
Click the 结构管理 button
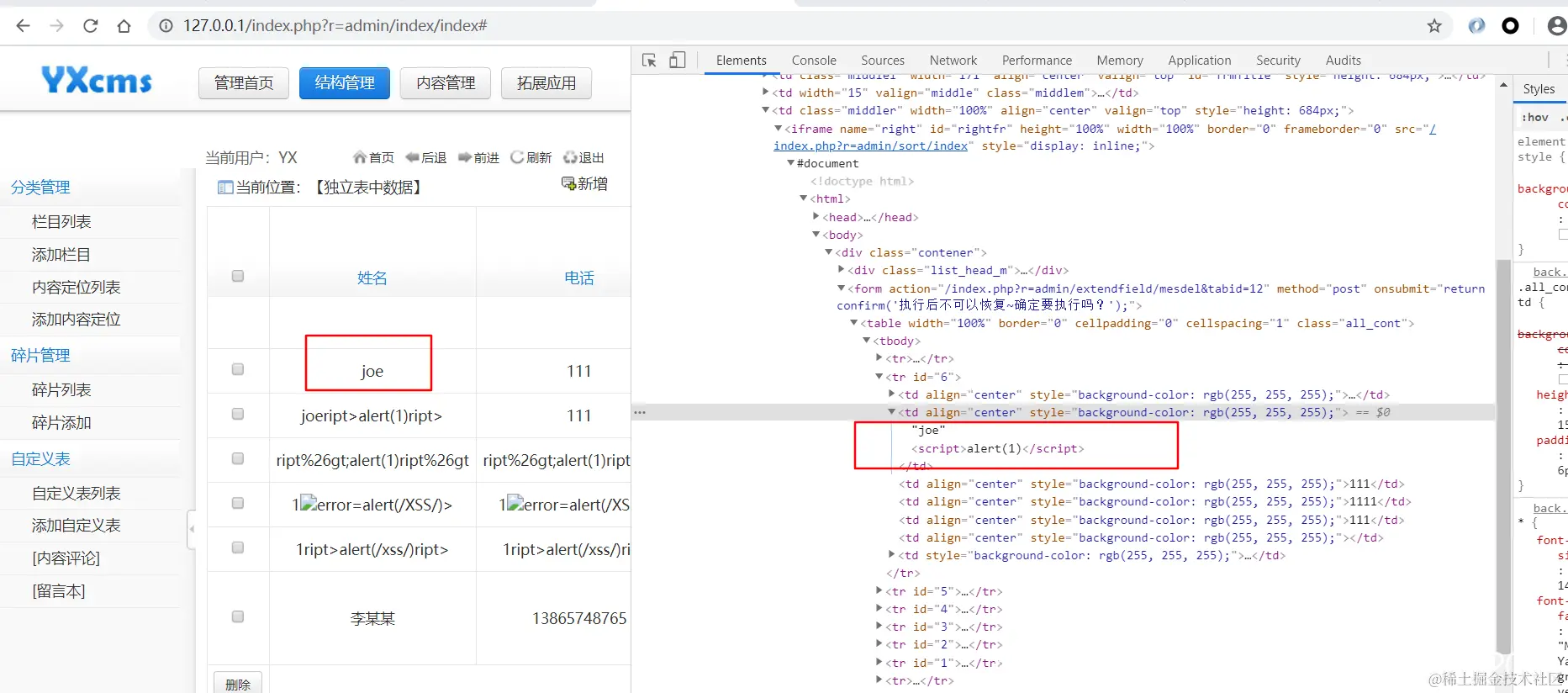[345, 83]
